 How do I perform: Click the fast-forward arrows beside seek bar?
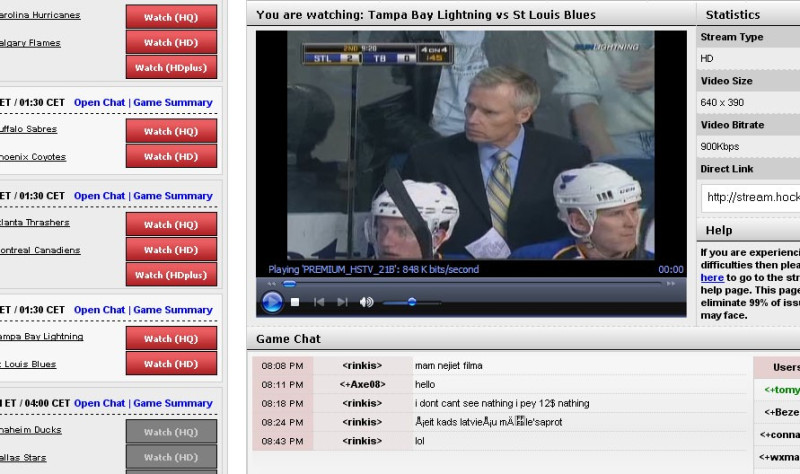[x=671, y=284]
